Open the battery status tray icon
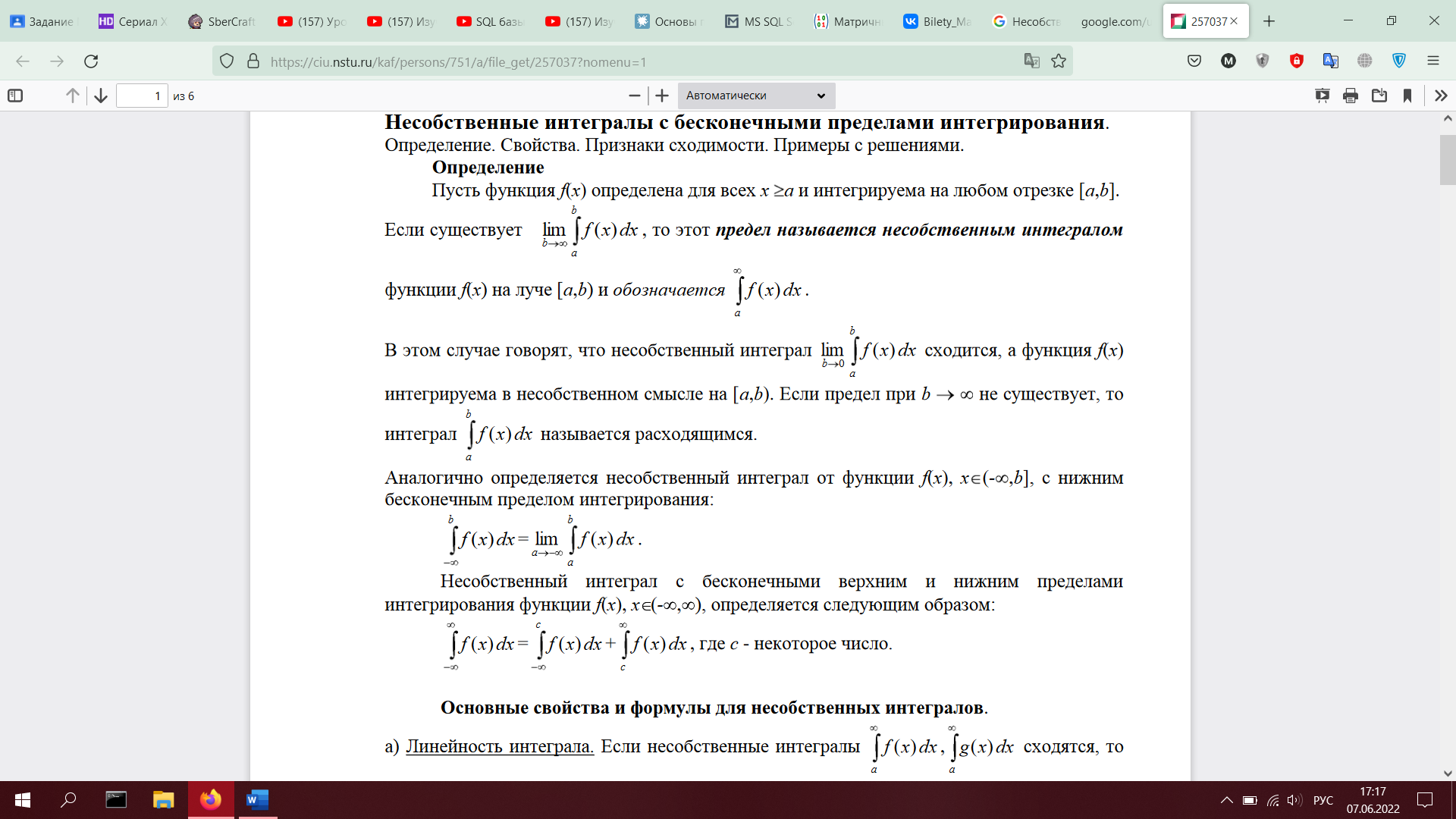The image size is (1456, 819). (1250, 800)
